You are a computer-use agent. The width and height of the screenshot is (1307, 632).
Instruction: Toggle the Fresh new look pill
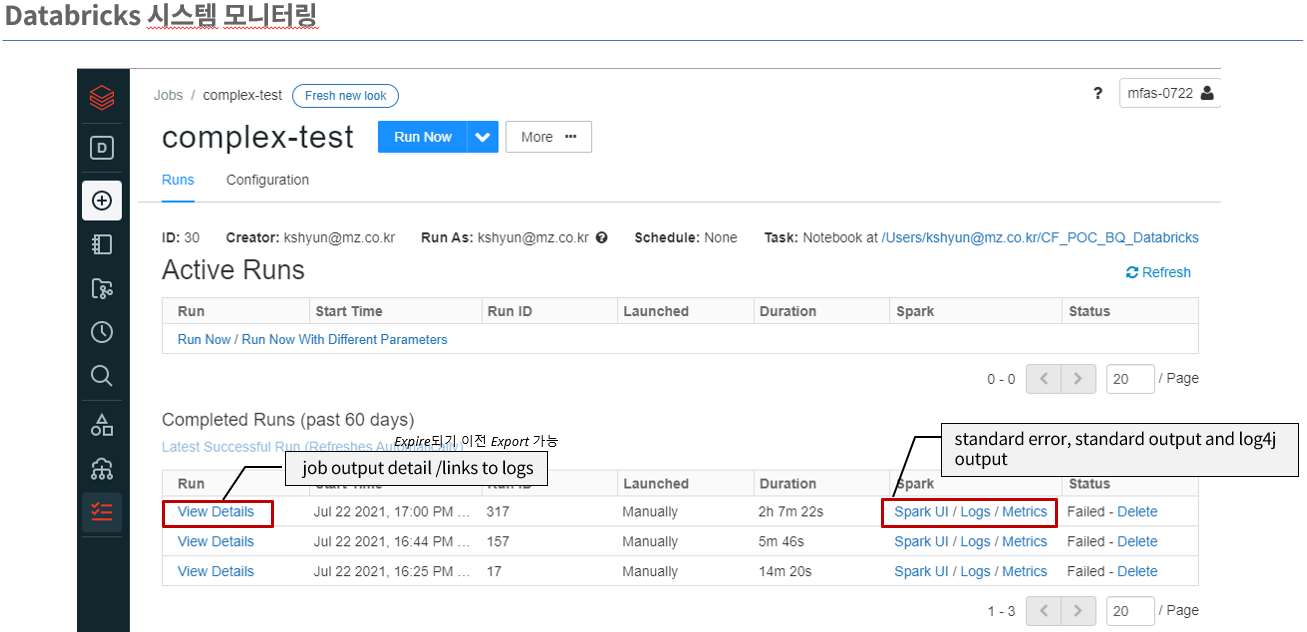click(345, 96)
